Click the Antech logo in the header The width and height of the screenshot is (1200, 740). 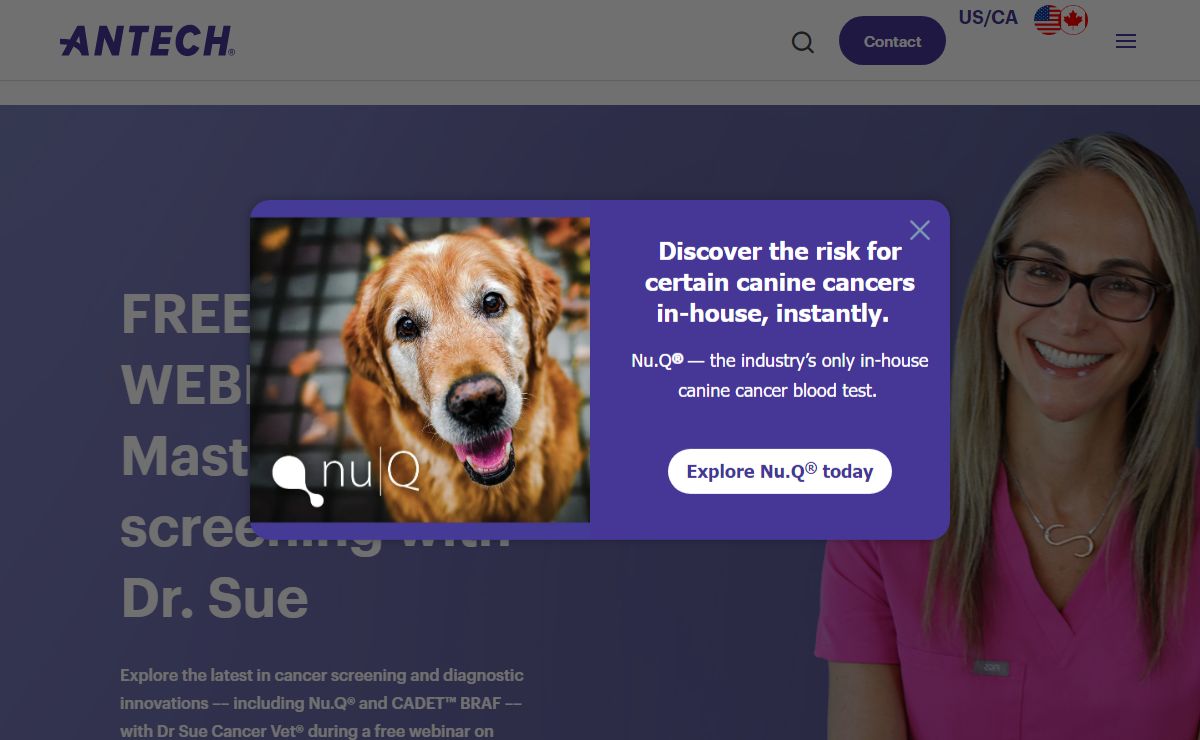(147, 41)
